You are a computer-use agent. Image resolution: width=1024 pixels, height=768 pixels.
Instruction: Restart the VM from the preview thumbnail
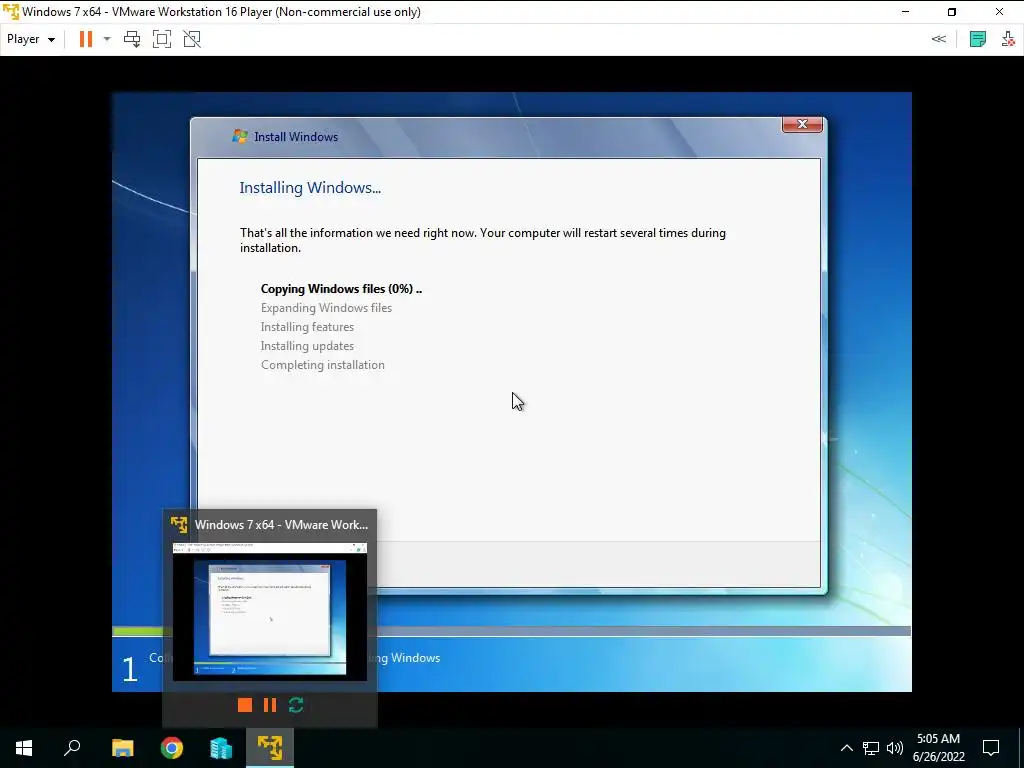pos(296,705)
